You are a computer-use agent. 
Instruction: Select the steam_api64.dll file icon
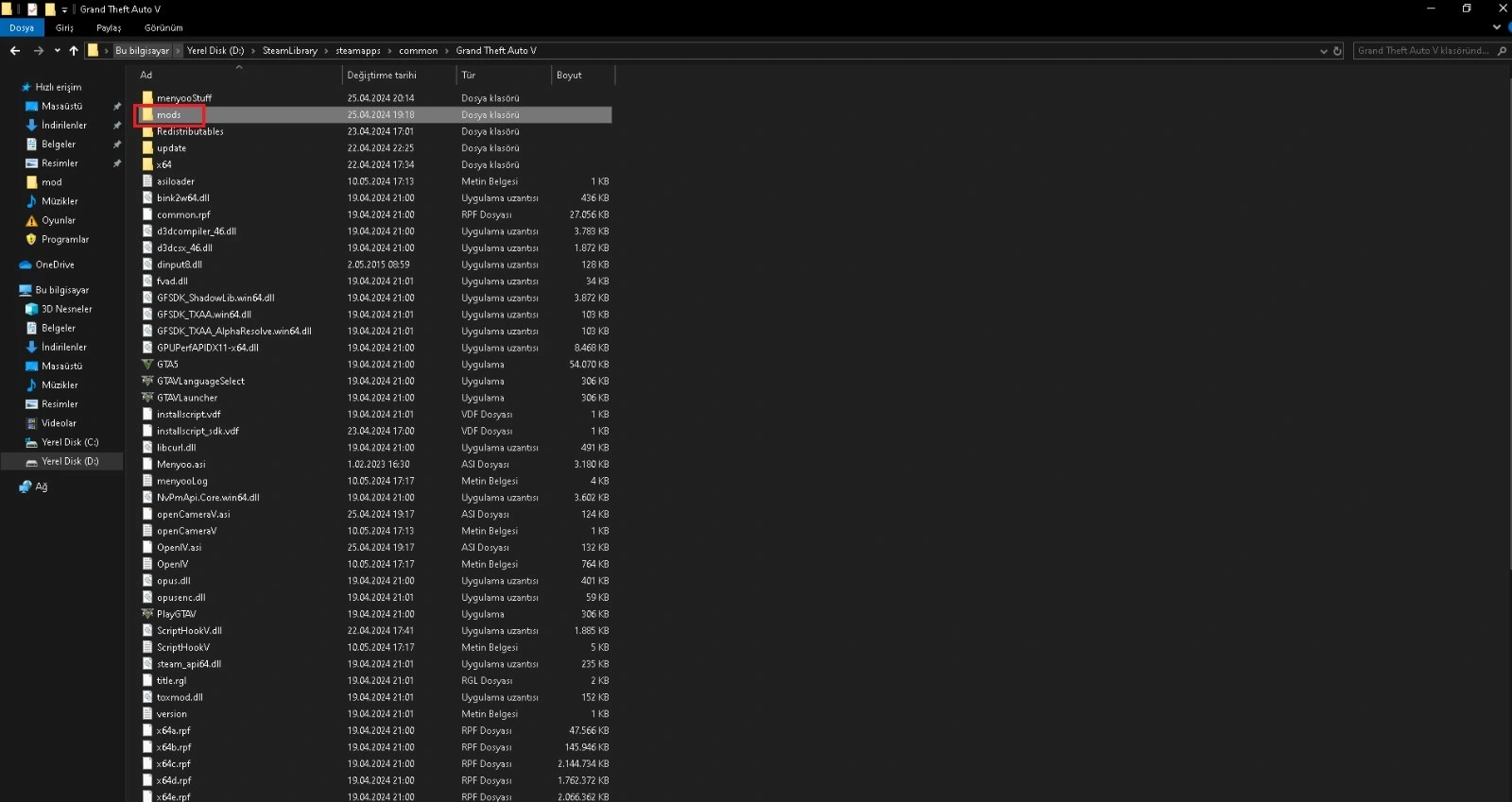click(147, 664)
